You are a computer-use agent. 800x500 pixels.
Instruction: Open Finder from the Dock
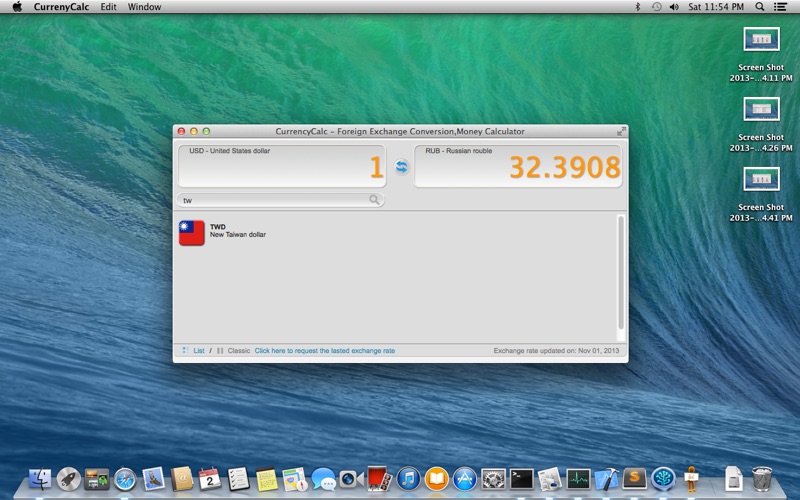pyautogui.click(x=40, y=479)
